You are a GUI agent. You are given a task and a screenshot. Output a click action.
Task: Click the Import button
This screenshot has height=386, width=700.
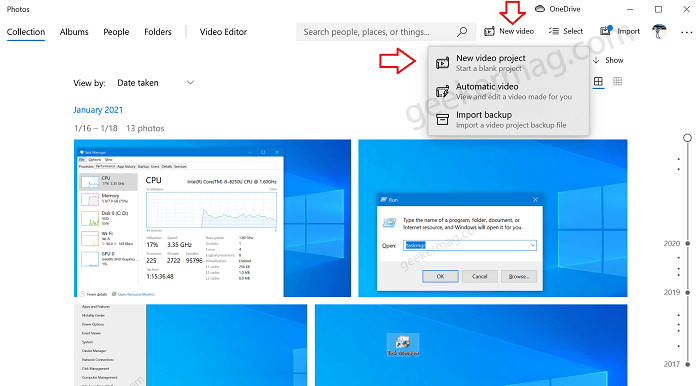pos(620,31)
